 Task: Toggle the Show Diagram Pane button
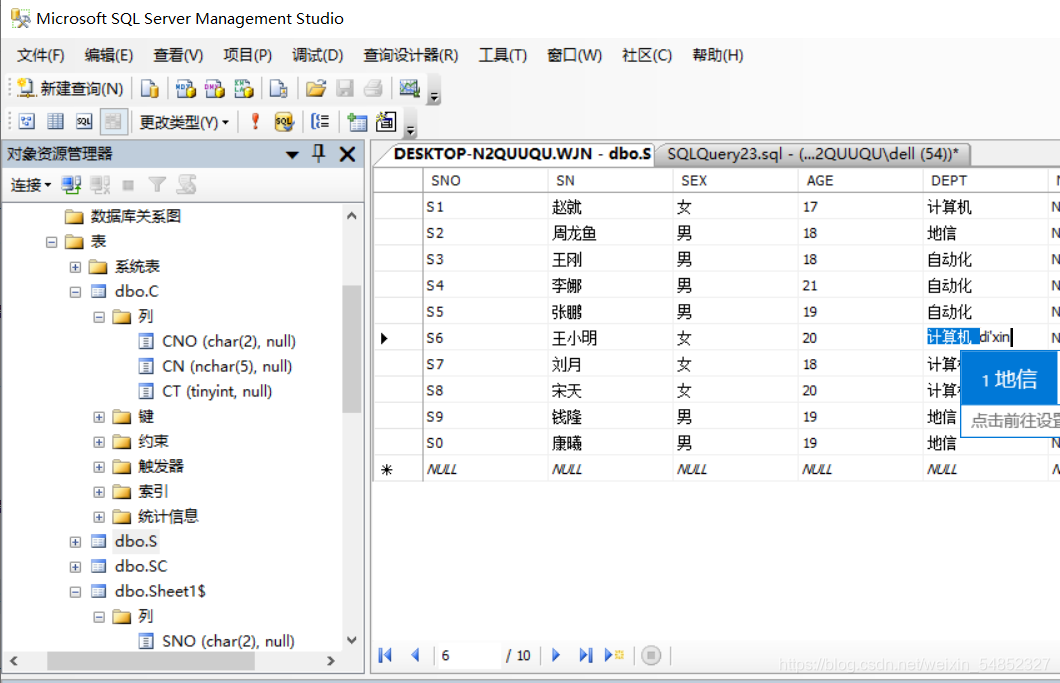pos(27,122)
